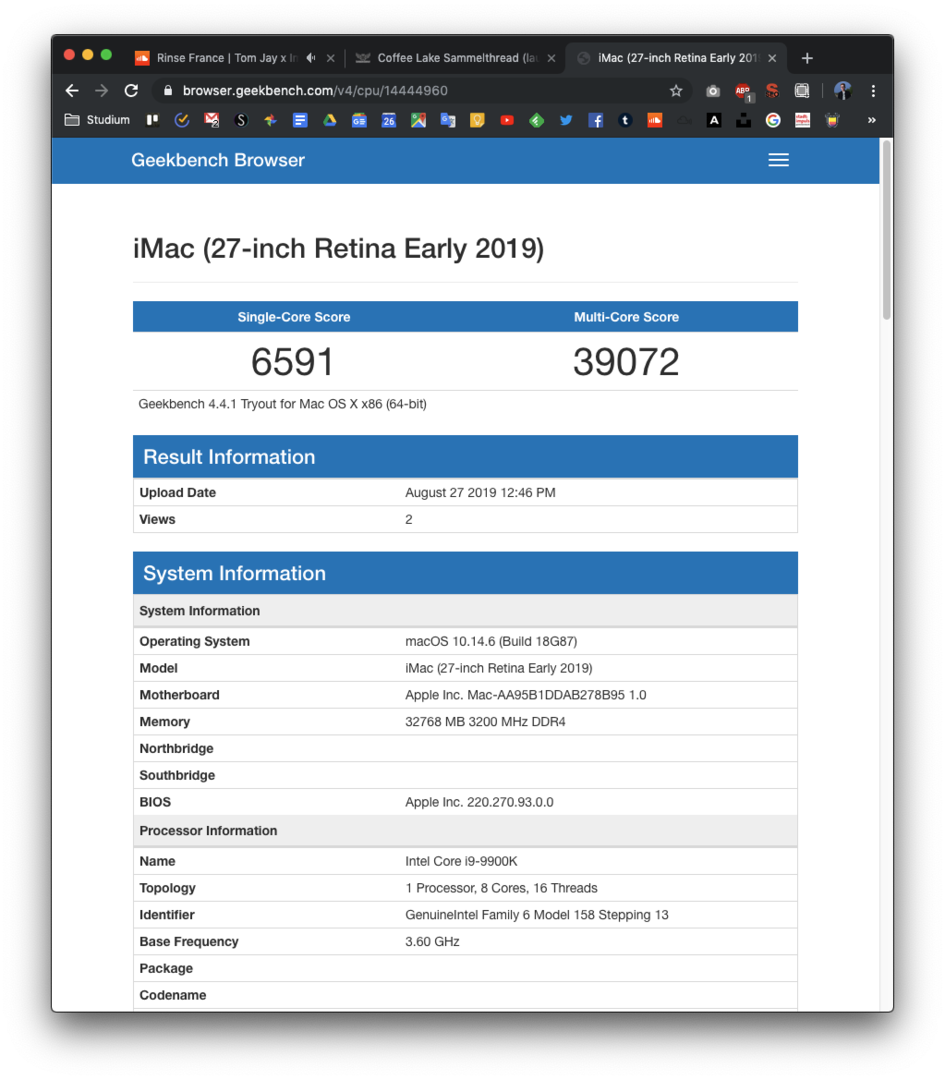This screenshot has width=945, height=1080.
Task: Open the Google Keep bookmark
Action: [x=477, y=121]
